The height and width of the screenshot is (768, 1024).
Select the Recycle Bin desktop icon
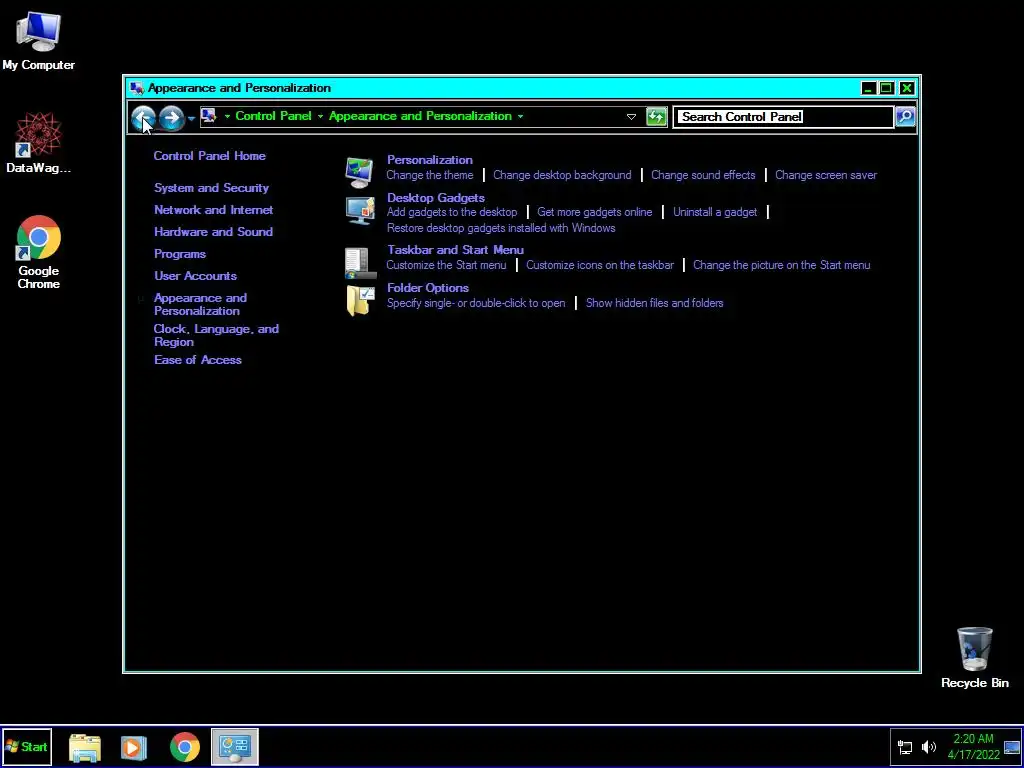coord(975,658)
